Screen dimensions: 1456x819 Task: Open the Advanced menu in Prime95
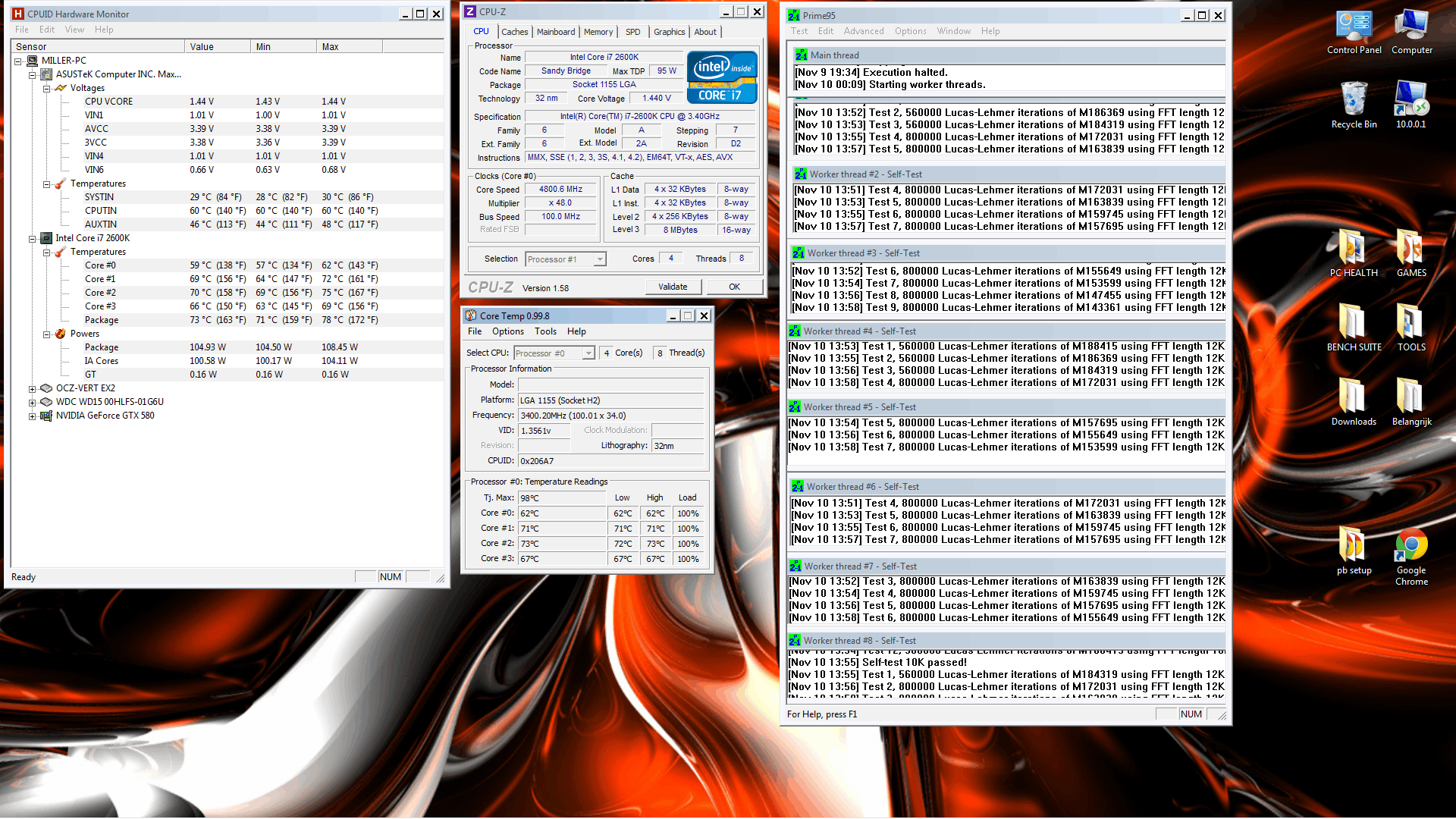pyautogui.click(x=864, y=31)
